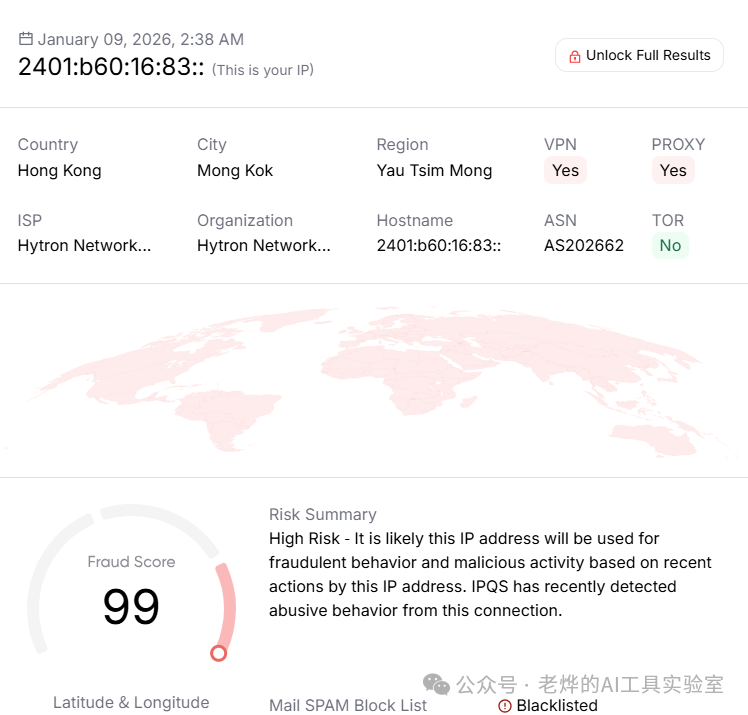Image resolution: width=748 pixels, height=715 pixels.
Task: Click the calendar icon beside the date
Action: 26,39
